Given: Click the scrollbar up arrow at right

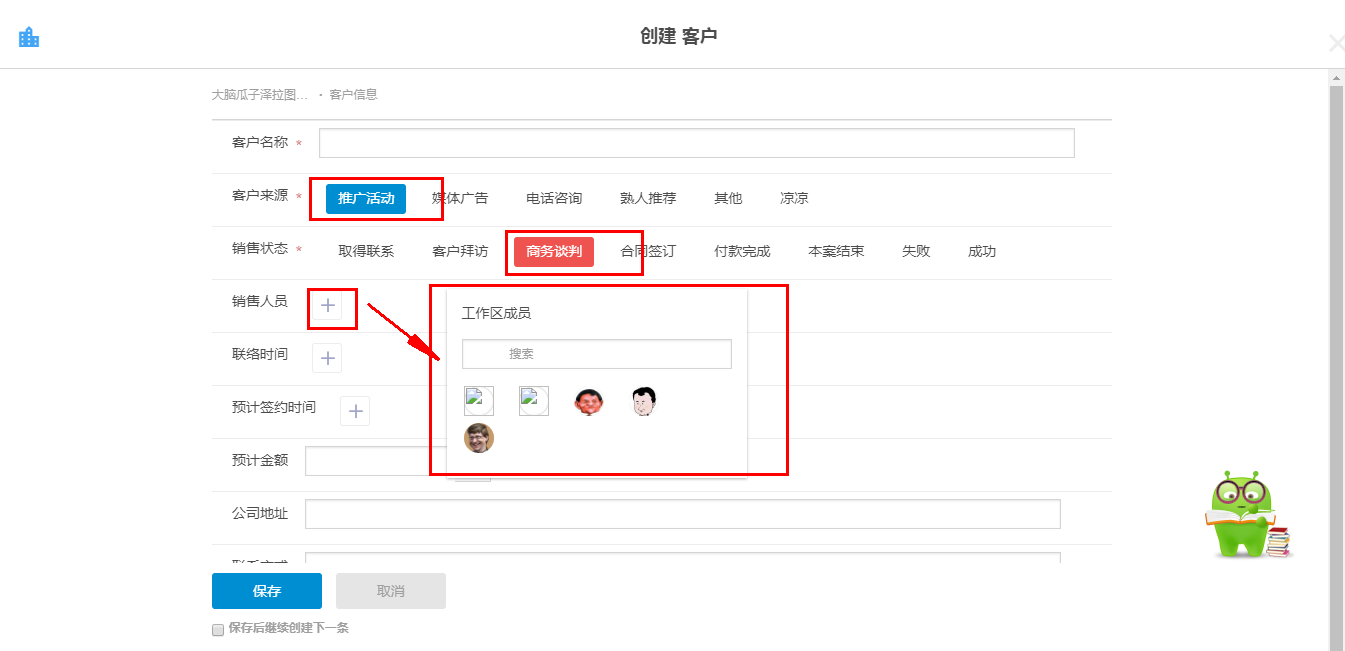Looking at the screenshot, I should (x=1336, y=77).
